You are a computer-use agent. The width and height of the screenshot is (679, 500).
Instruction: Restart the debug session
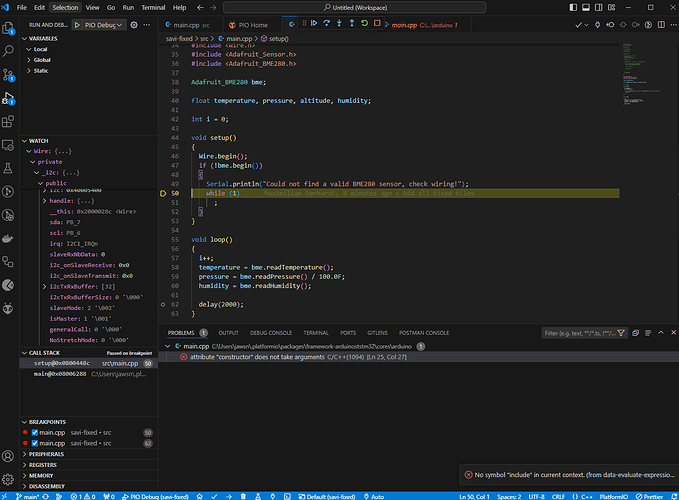pyautogui.click(x=365, y=23)
